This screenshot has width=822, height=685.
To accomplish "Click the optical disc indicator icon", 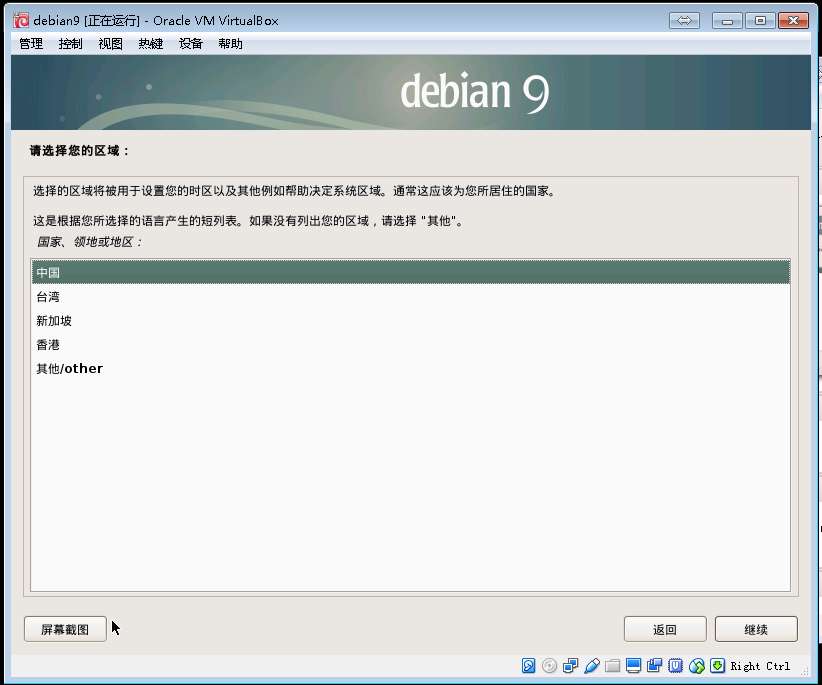I will click(x=549, y=666).
